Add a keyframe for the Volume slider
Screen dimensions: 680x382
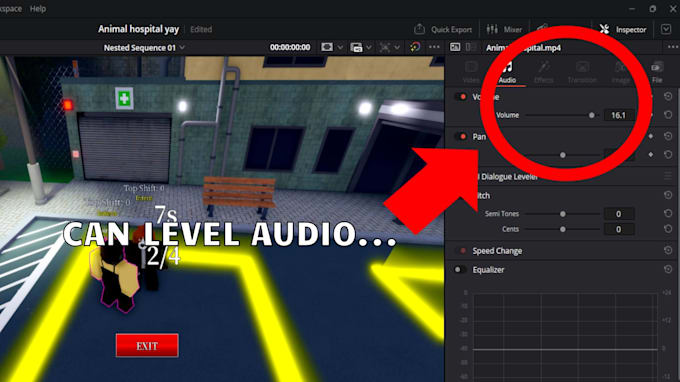pyautogui.click(x=651, y=115)
